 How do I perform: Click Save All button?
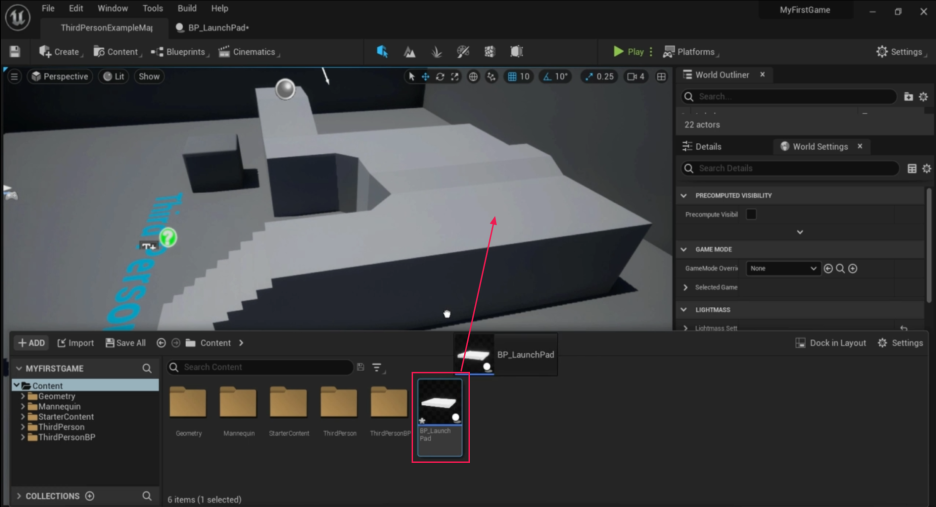pyautogui.click(x=126, y=343)
